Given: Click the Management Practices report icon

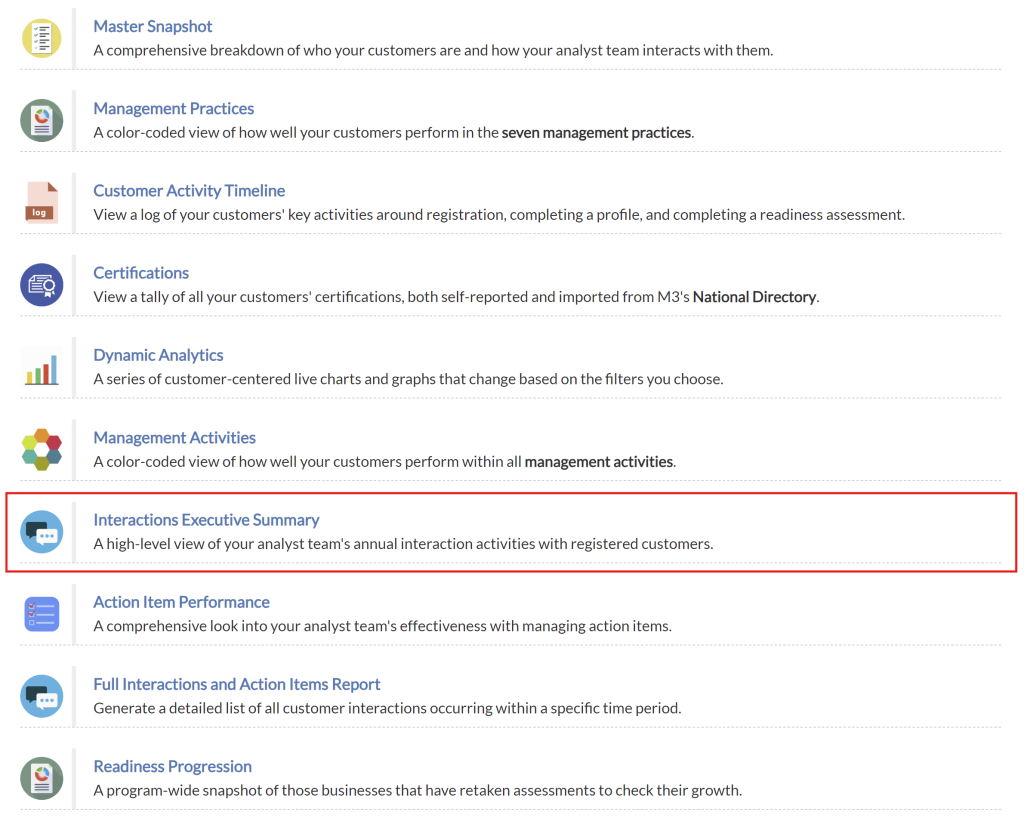Looking at the screenshot, I should click(x=42, y=120).
